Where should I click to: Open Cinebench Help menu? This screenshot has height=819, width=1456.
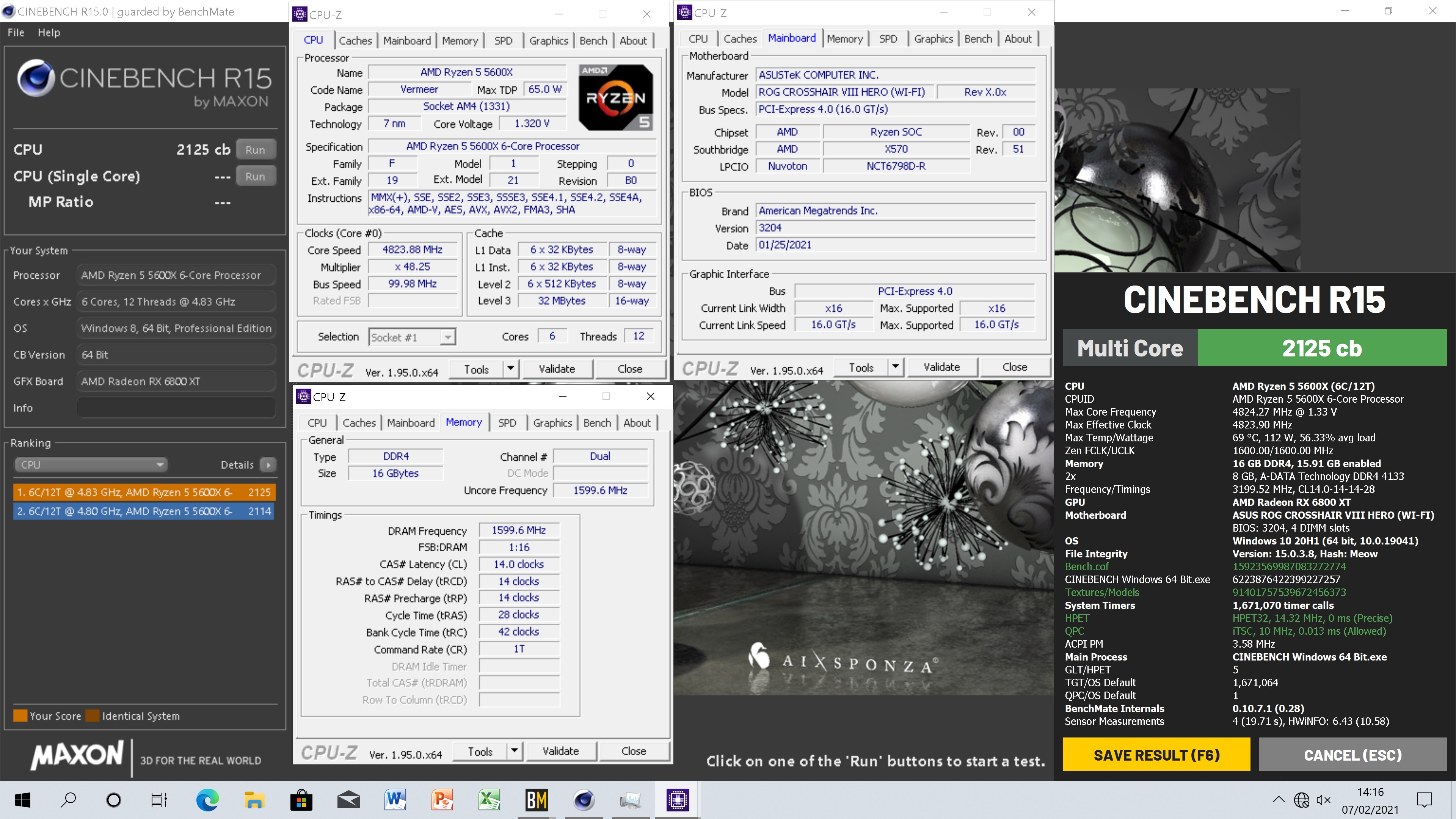point(49,32)
